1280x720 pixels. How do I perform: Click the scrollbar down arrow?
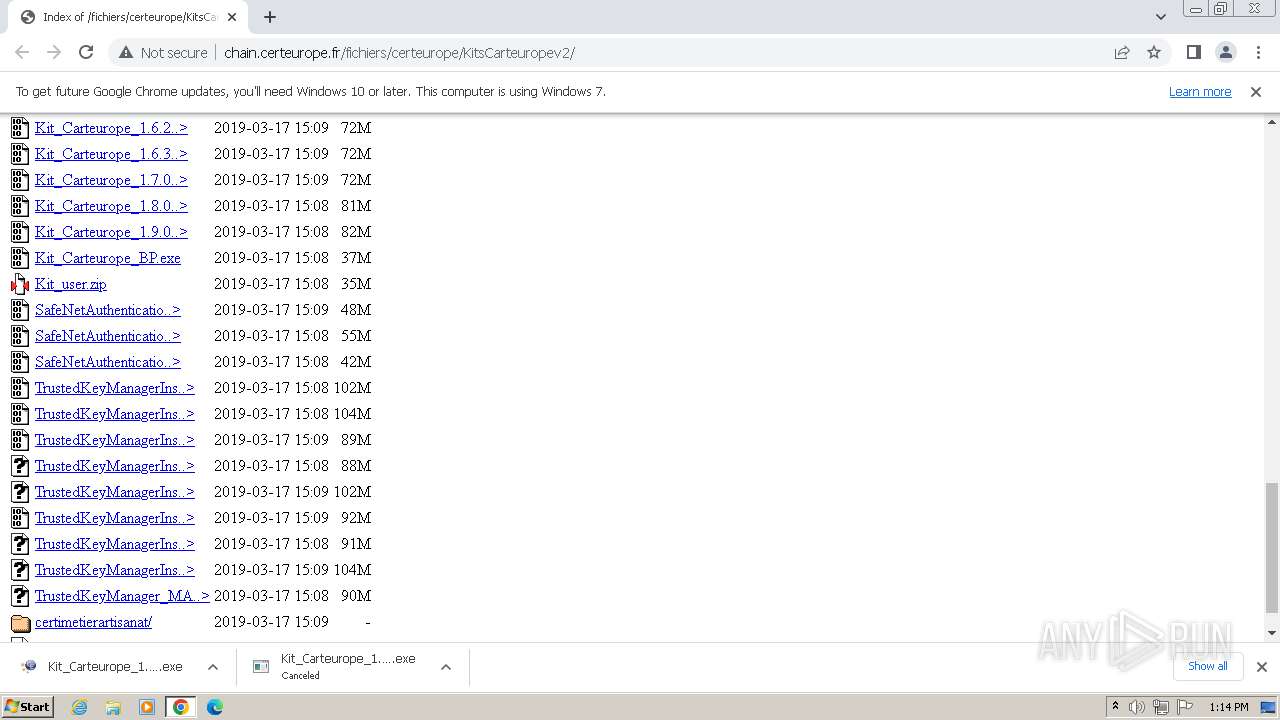pyautogui.click(x=1272, y=632)
